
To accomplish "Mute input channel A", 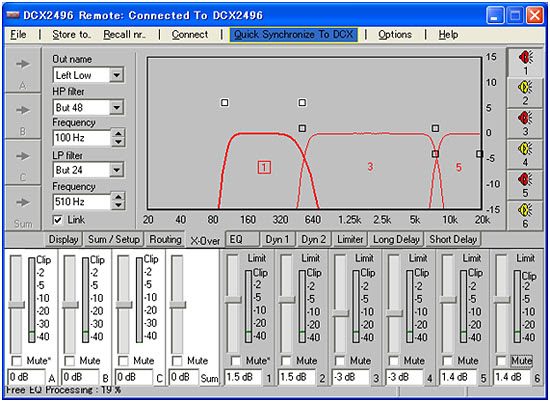I will [x=16, y=360].
